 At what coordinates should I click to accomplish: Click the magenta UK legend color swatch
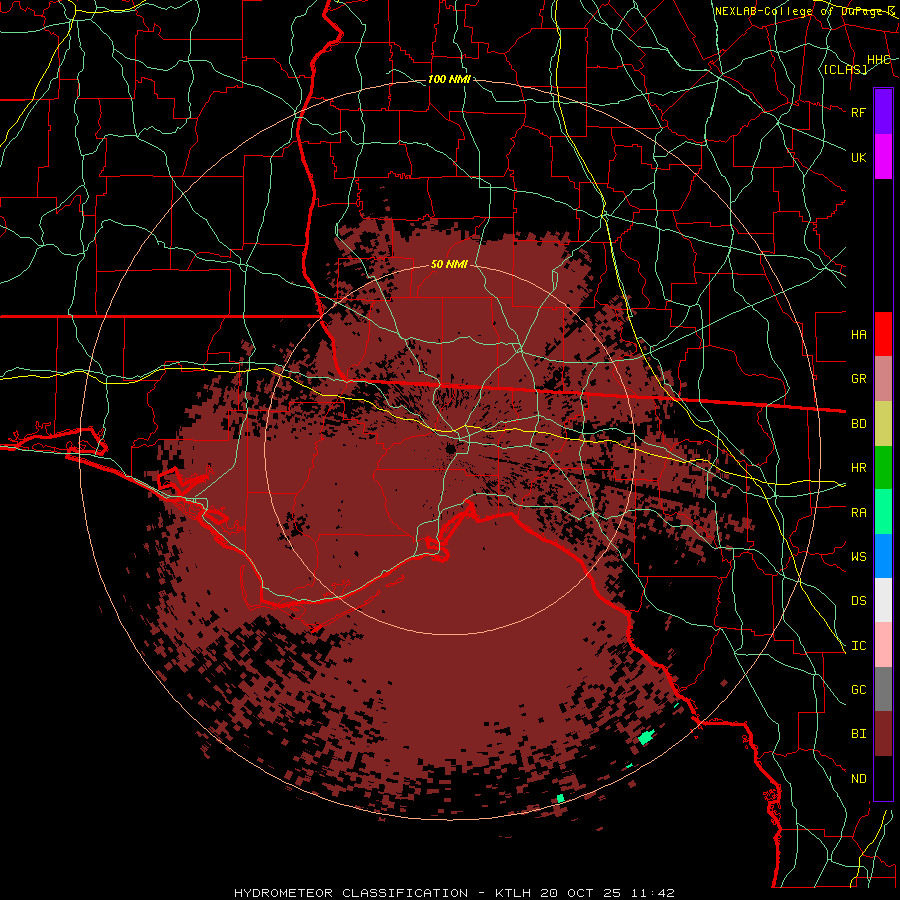883,157
